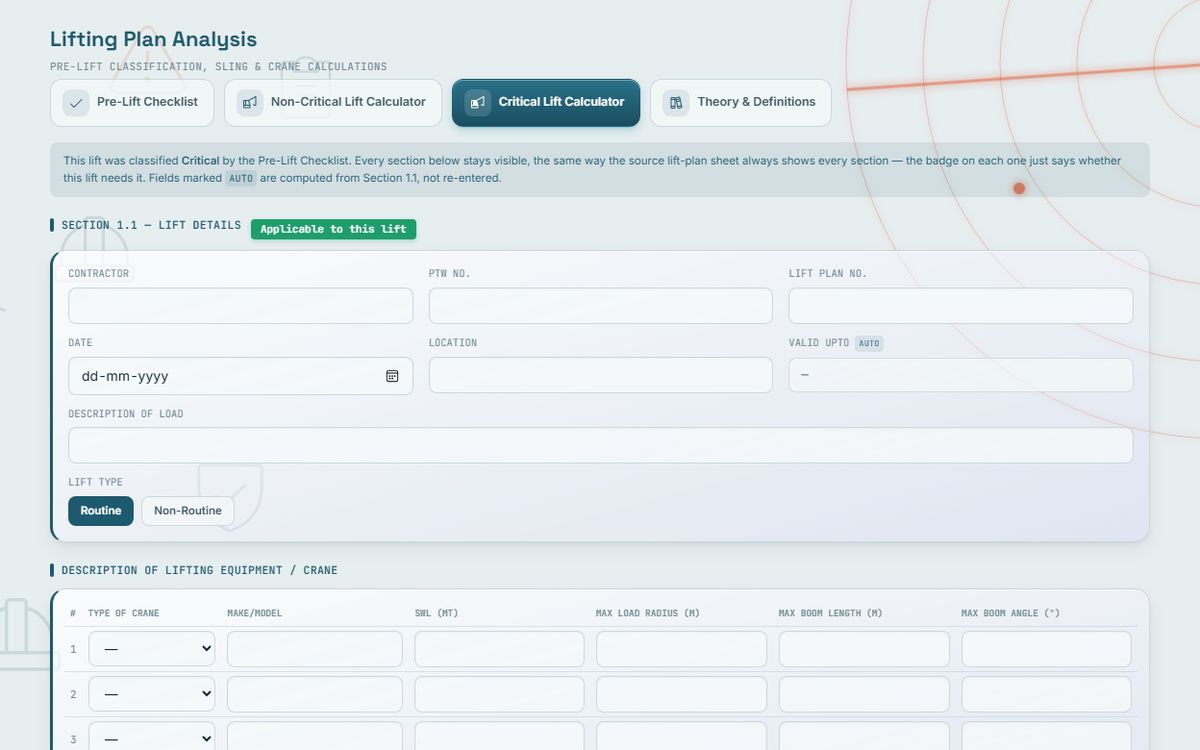Click the 'Description of Lifting Equipment / Crane' heading
Viewport: 1200px width, 750px height.
(x=200, y=570)
